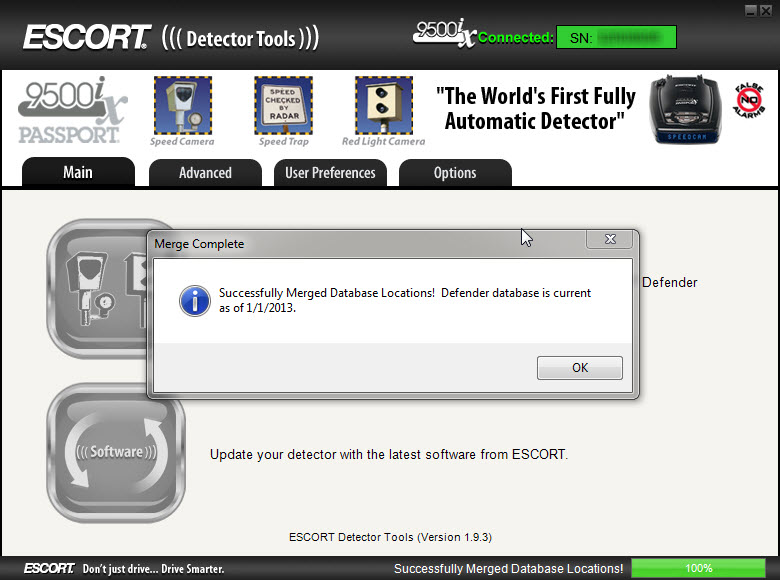Viewport: 780px width, 580px height.
Task: Click the No False Alarms badge
Action: [749, 102]
